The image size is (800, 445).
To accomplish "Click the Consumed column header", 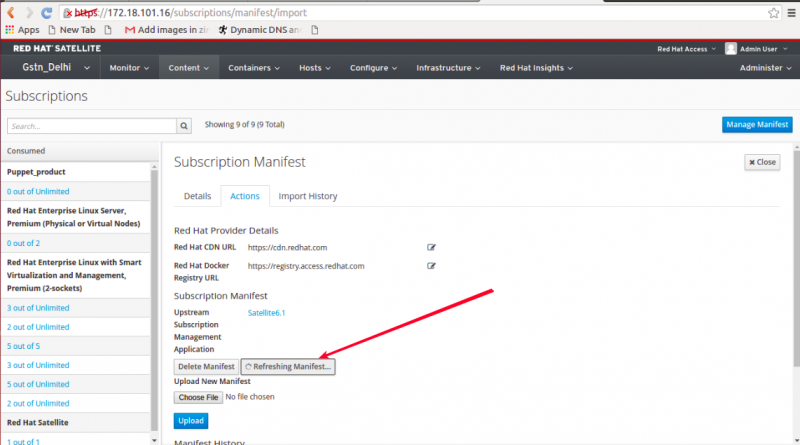I will (26, 151).
